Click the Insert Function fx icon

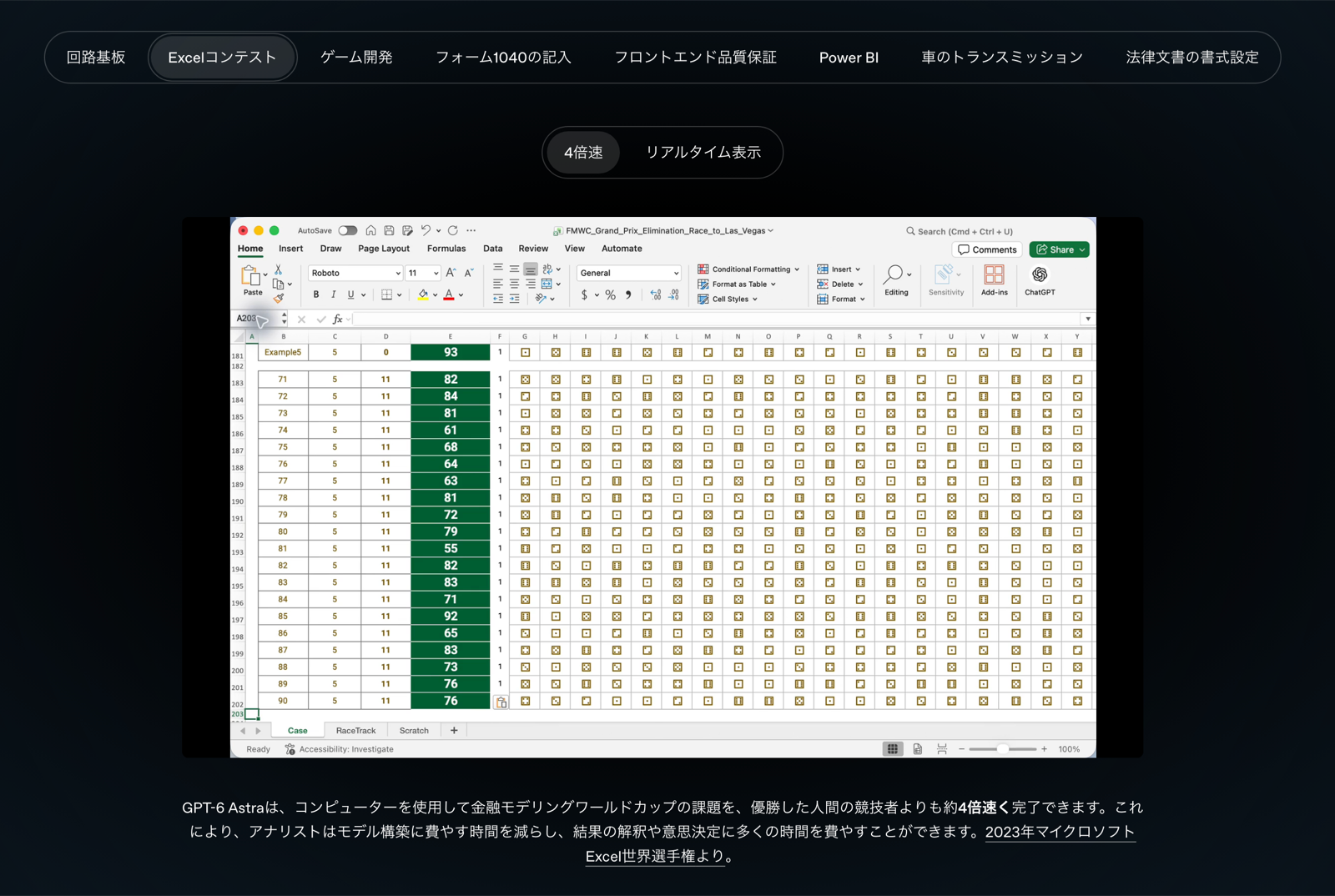[338, 319]
